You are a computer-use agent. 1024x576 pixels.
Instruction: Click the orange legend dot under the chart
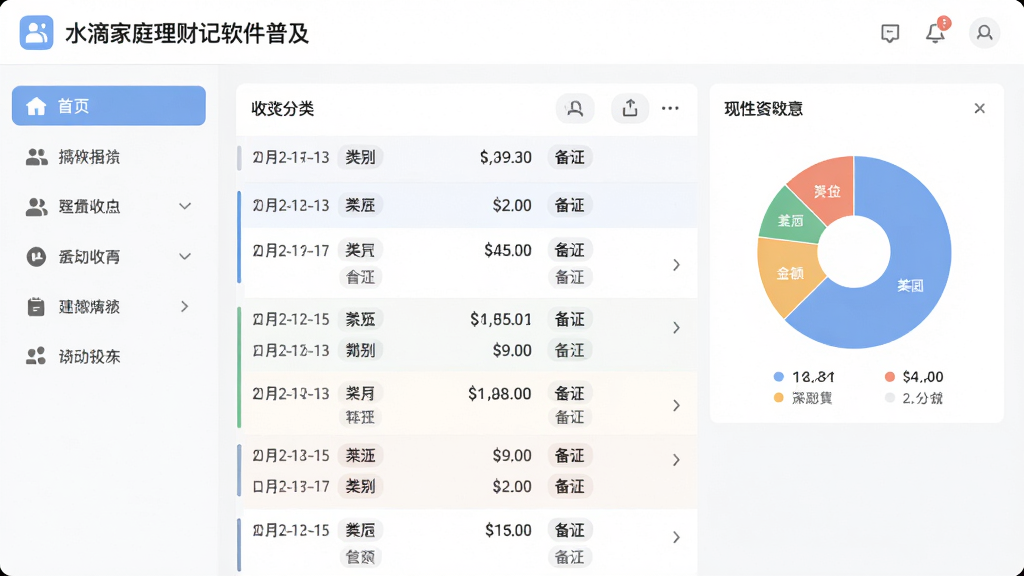click(778, 398)
